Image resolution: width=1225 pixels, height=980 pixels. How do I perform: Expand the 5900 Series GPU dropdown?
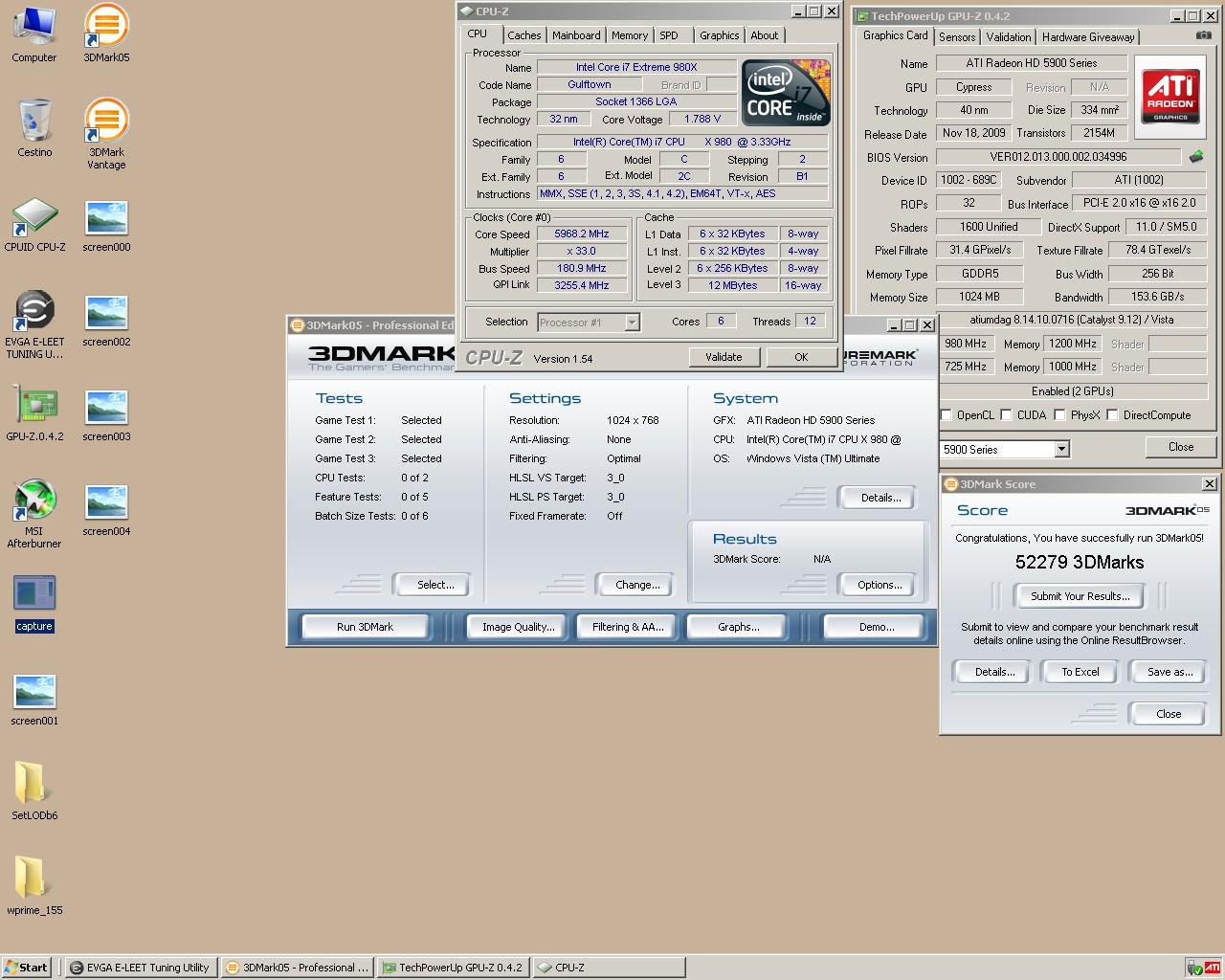(1061, 450)
